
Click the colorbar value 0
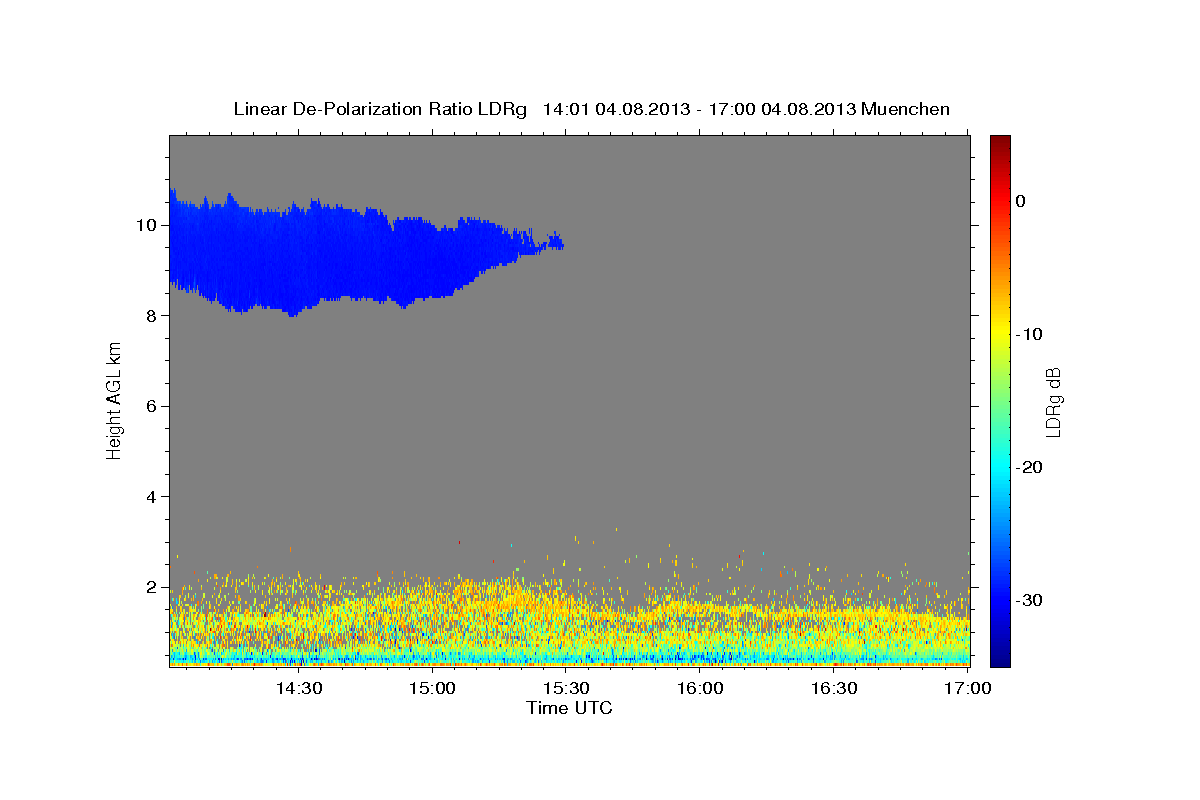pyautogui.click(x=1021, y=201)
